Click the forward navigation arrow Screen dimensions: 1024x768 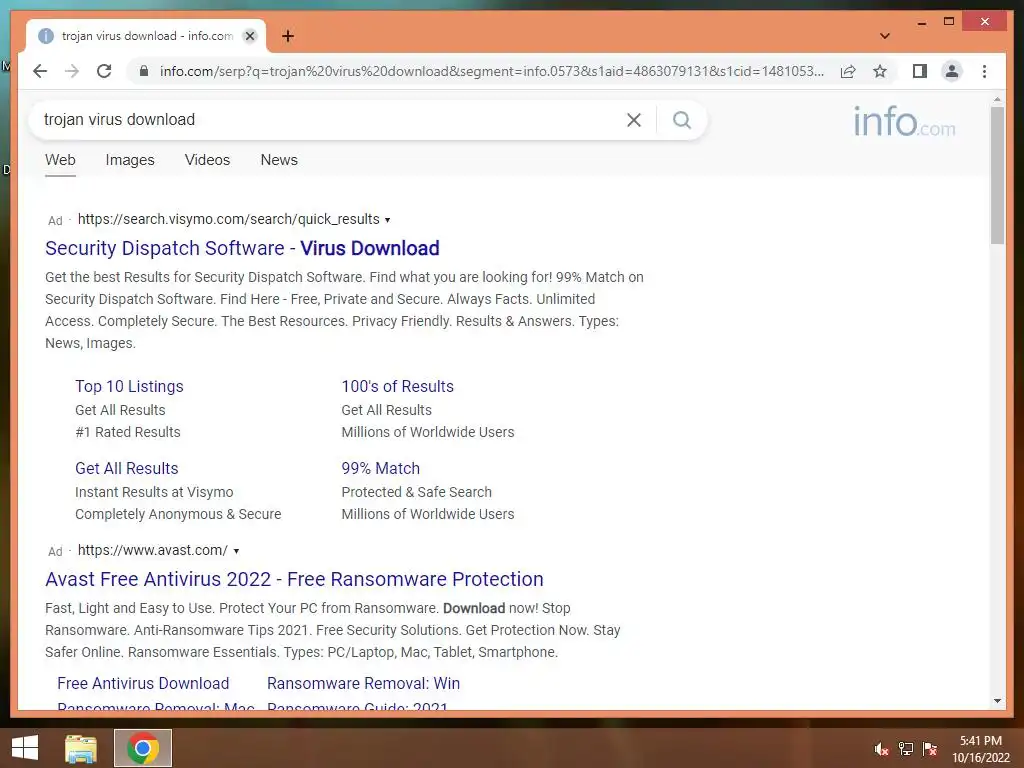pos(72,71)
